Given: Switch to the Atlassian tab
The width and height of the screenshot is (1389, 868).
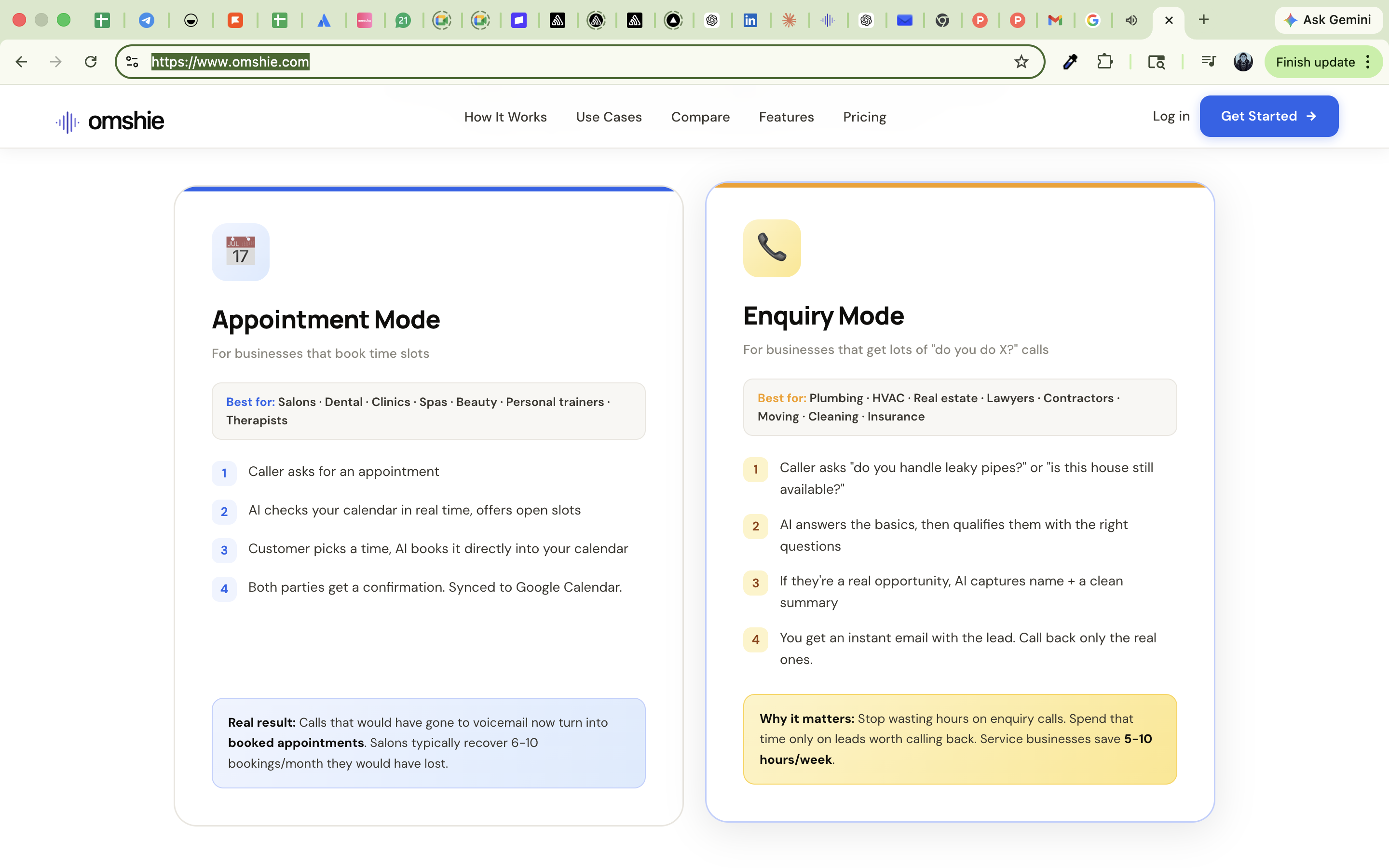Looking at the screenshot, I should [x=324, y=20].
